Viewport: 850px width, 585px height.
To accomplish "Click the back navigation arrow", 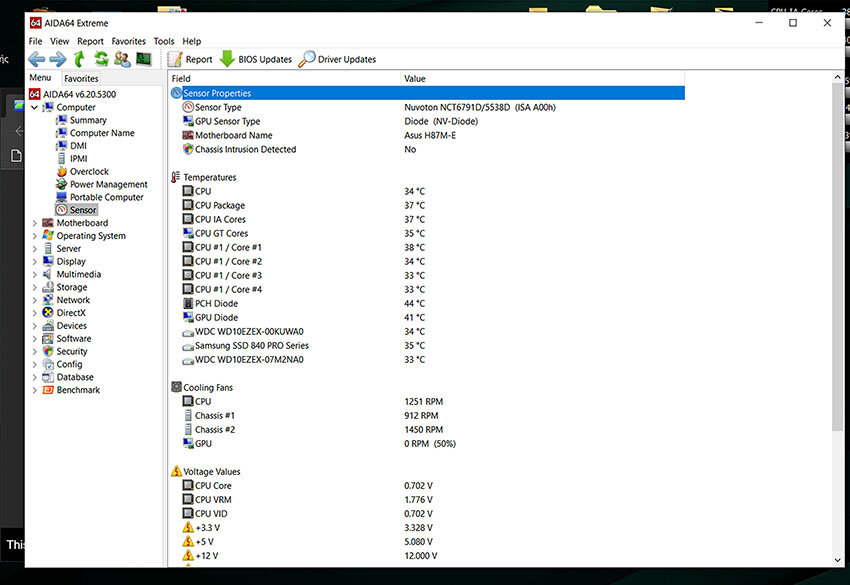I will tap(37, 59).
